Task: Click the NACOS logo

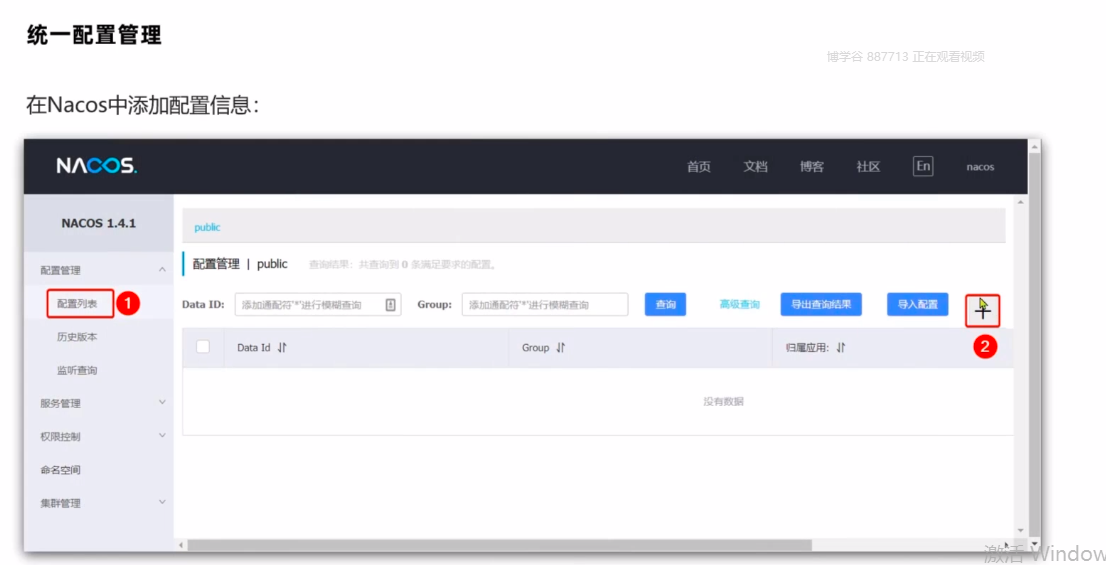Action: tap(97, 166)
